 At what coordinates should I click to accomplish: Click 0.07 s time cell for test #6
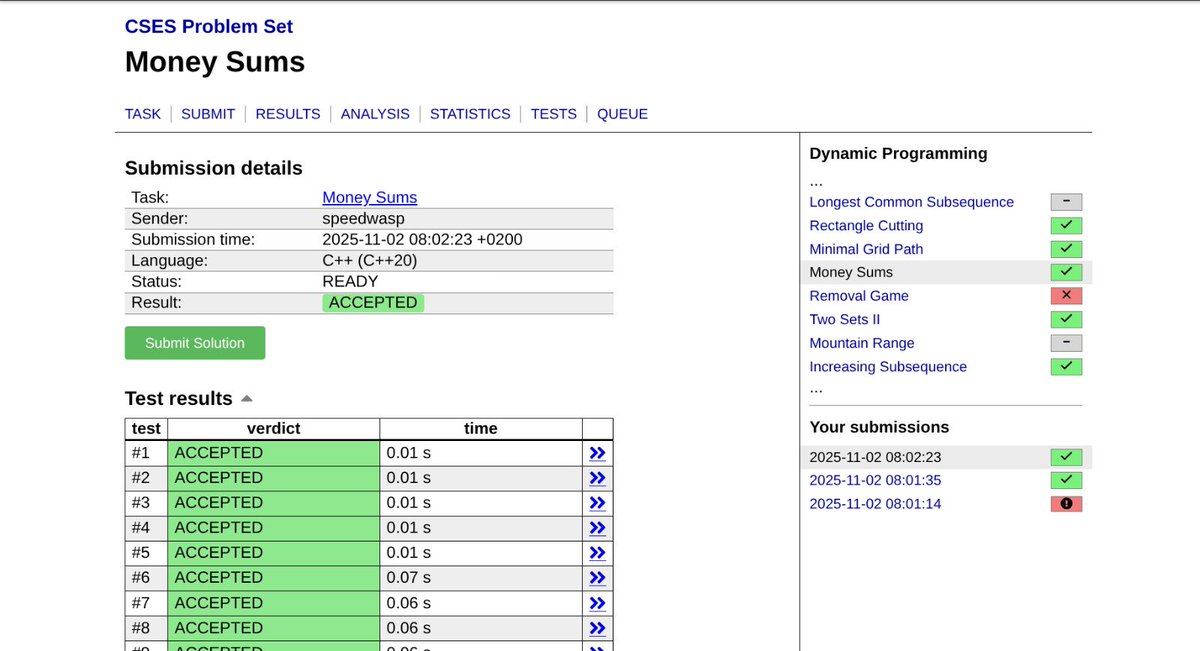(x=481, y=578)
